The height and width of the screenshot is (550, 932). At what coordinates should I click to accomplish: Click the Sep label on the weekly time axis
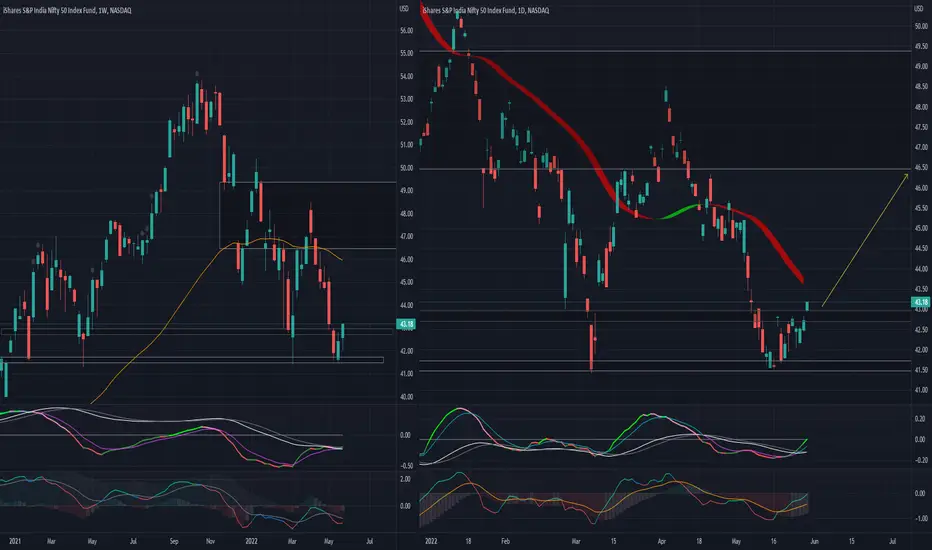point(174,541)
